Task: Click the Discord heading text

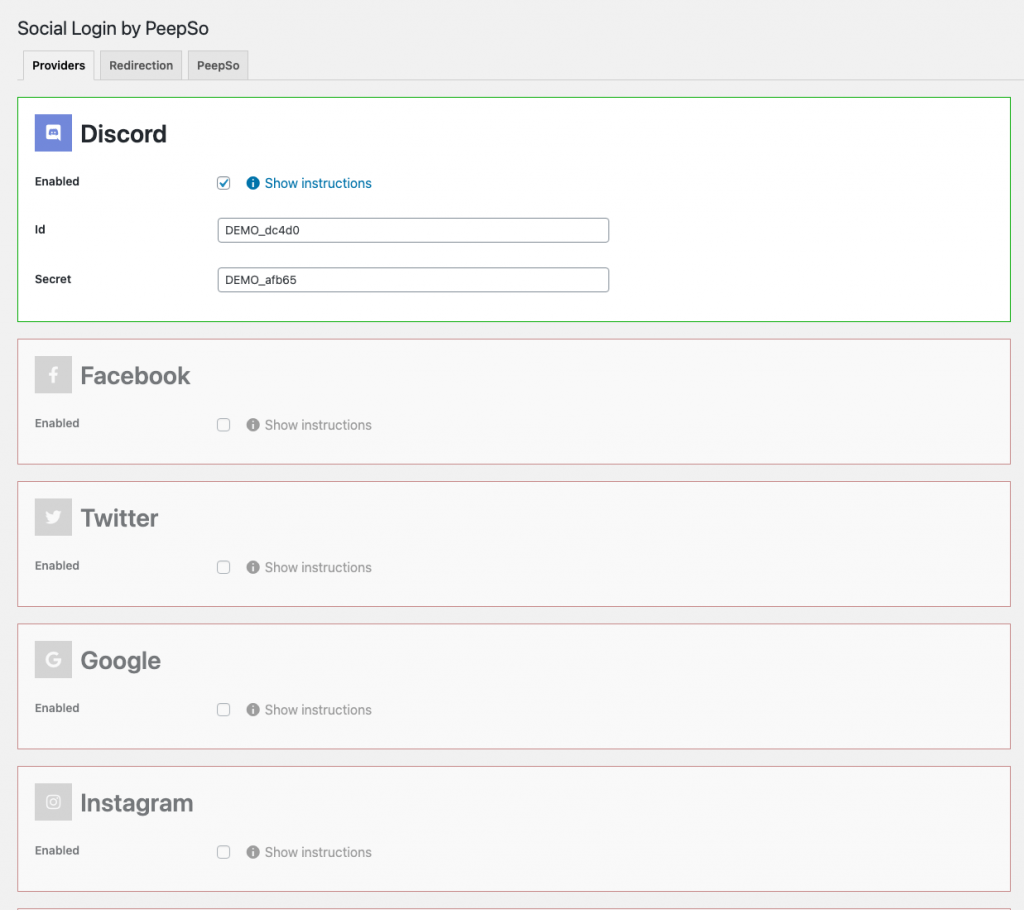Action: 123,134
